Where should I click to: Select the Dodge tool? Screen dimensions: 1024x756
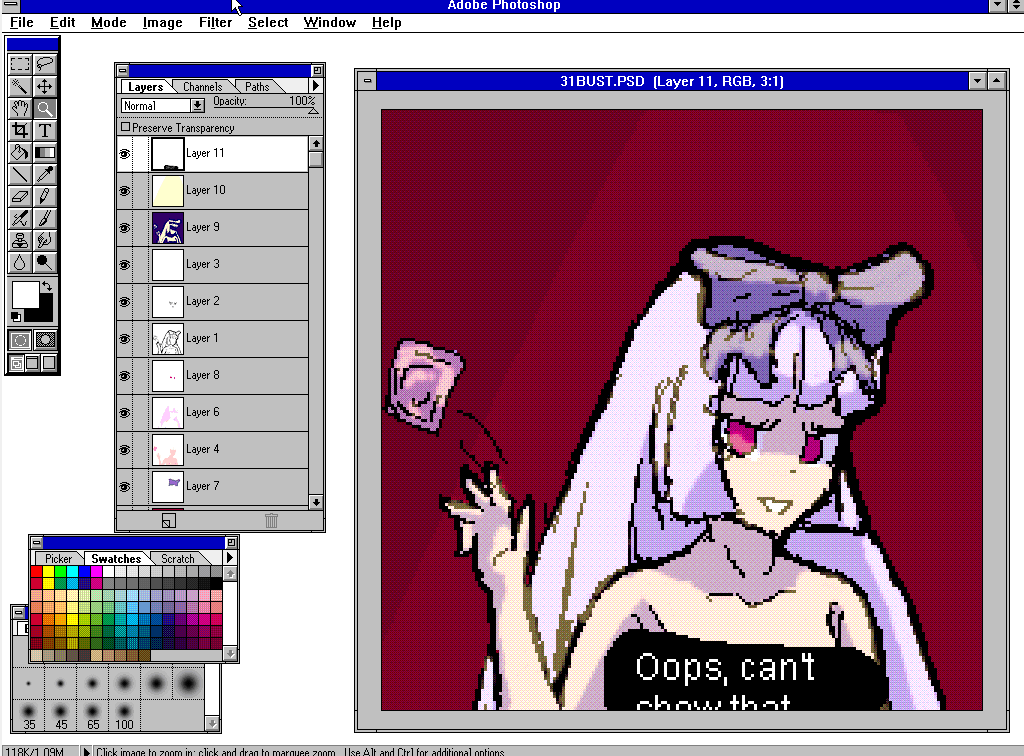(44, 262)
